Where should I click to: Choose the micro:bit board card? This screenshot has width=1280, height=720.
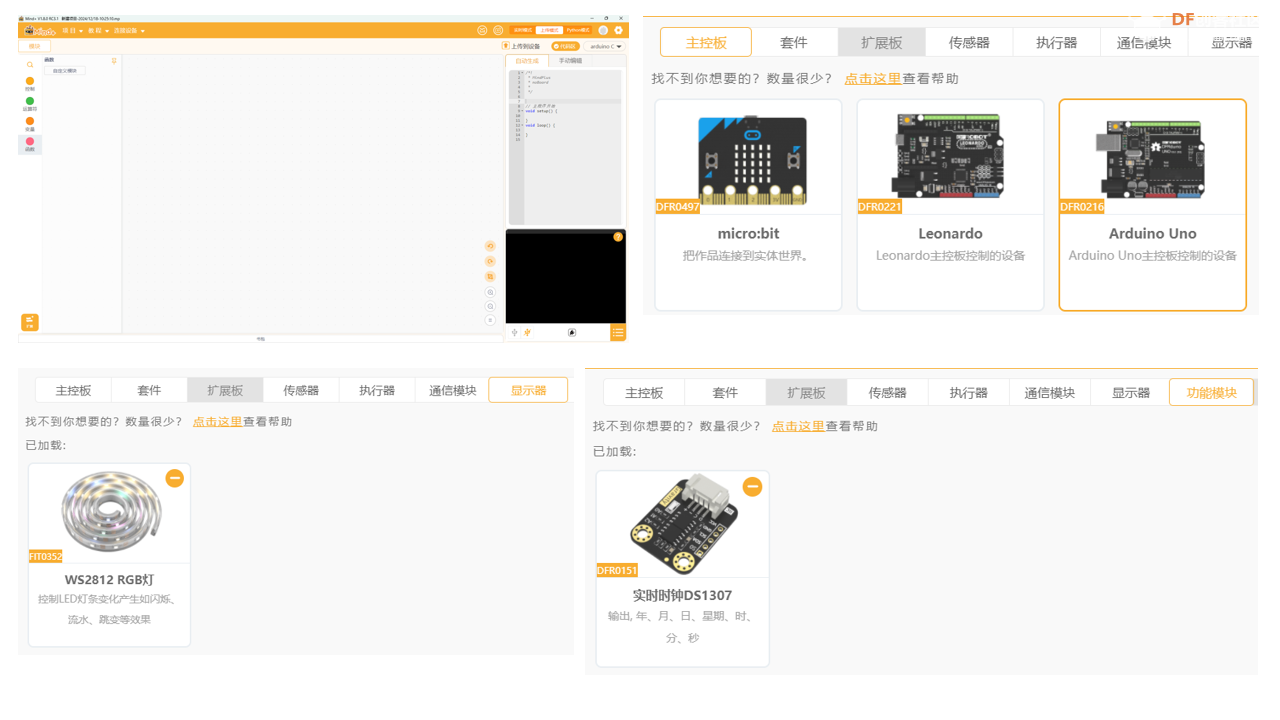tap(748, 205)
